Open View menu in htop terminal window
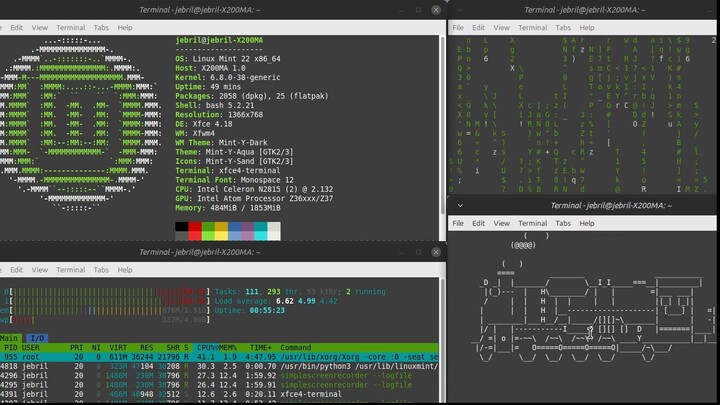 (39, 270)
